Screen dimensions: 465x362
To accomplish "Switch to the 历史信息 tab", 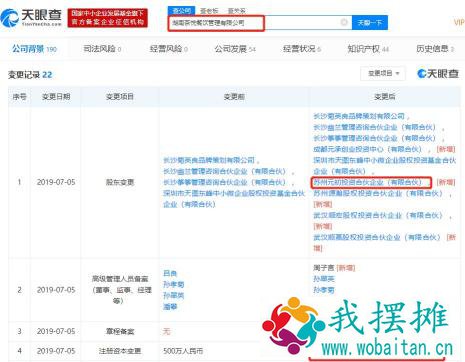I will coord(435,49).
